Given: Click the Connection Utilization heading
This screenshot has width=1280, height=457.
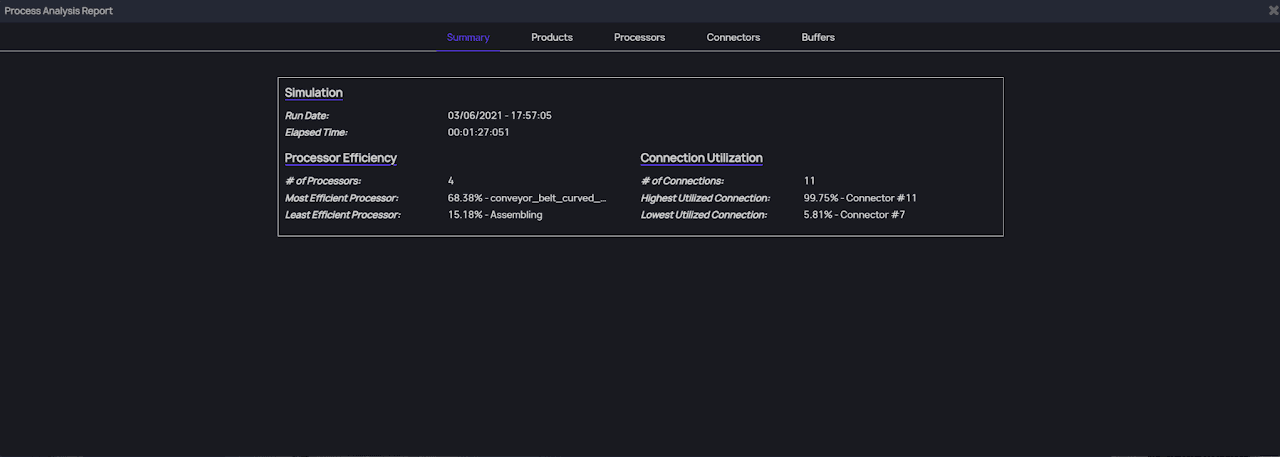Looking at the screenshot, I should pyautogui.click(x=701, y=158).
